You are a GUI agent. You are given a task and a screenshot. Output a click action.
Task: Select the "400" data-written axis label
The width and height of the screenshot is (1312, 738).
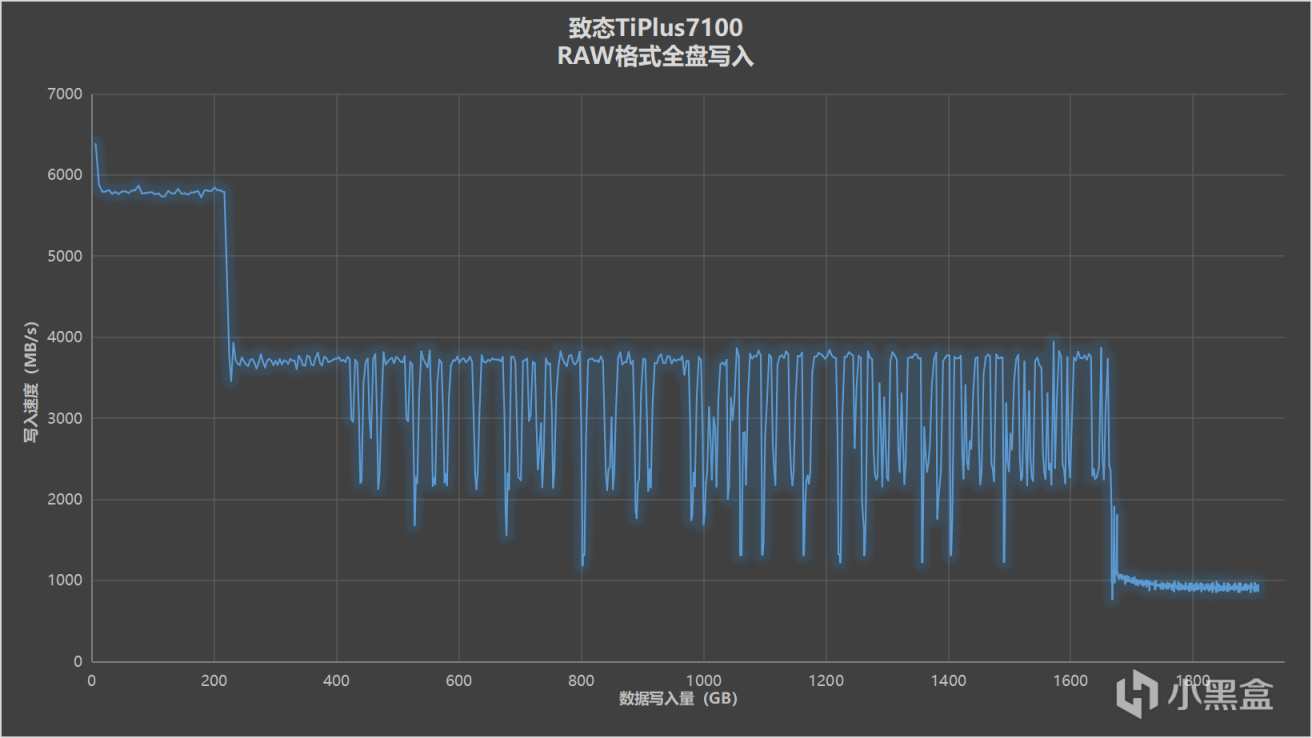(x=336, y=681)
